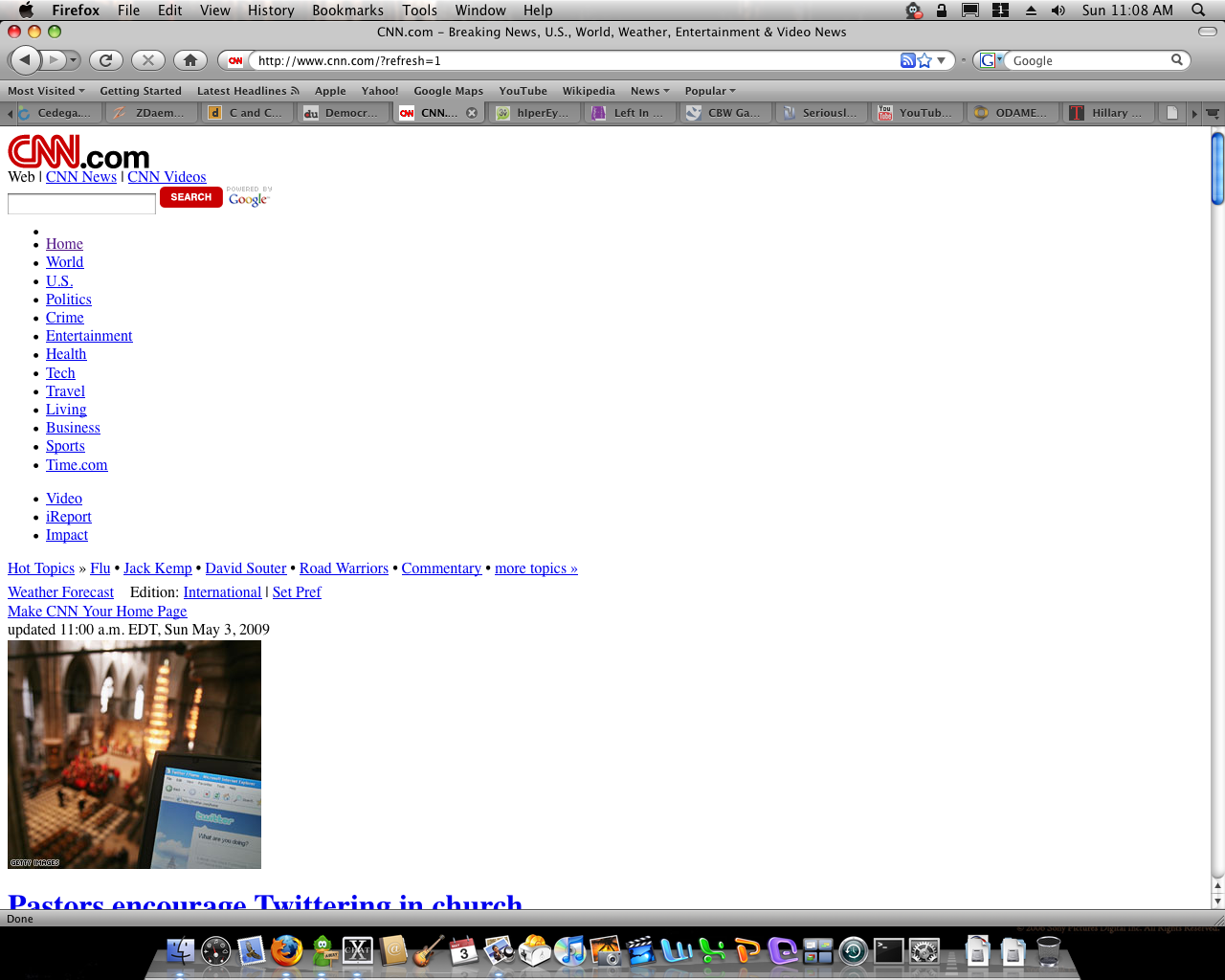Click into the CNN search text field
The image size is (1225, 980).
pyautogui.click(x=81, y=204)
